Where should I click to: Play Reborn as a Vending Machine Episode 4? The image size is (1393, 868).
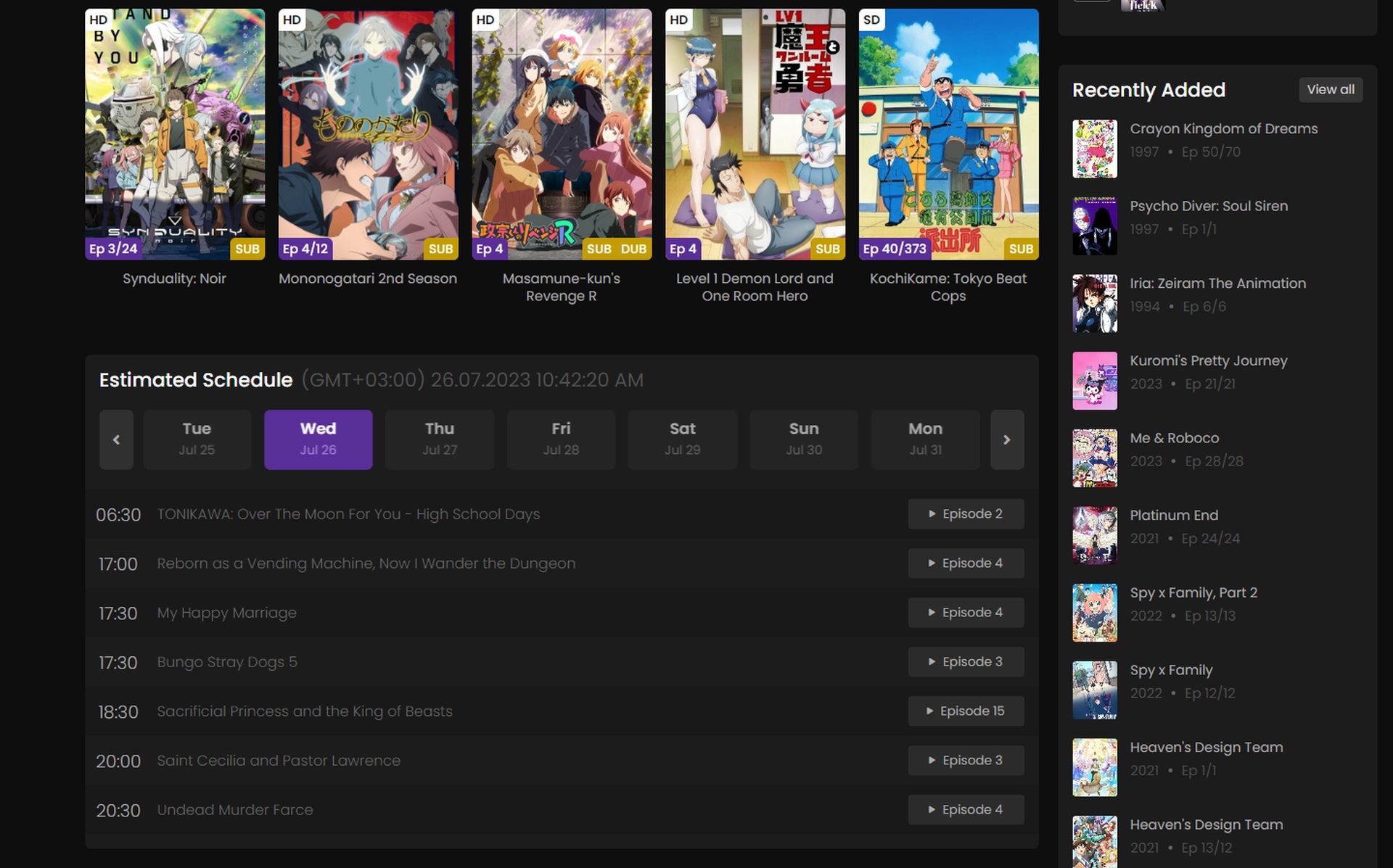tap(966, 563)
